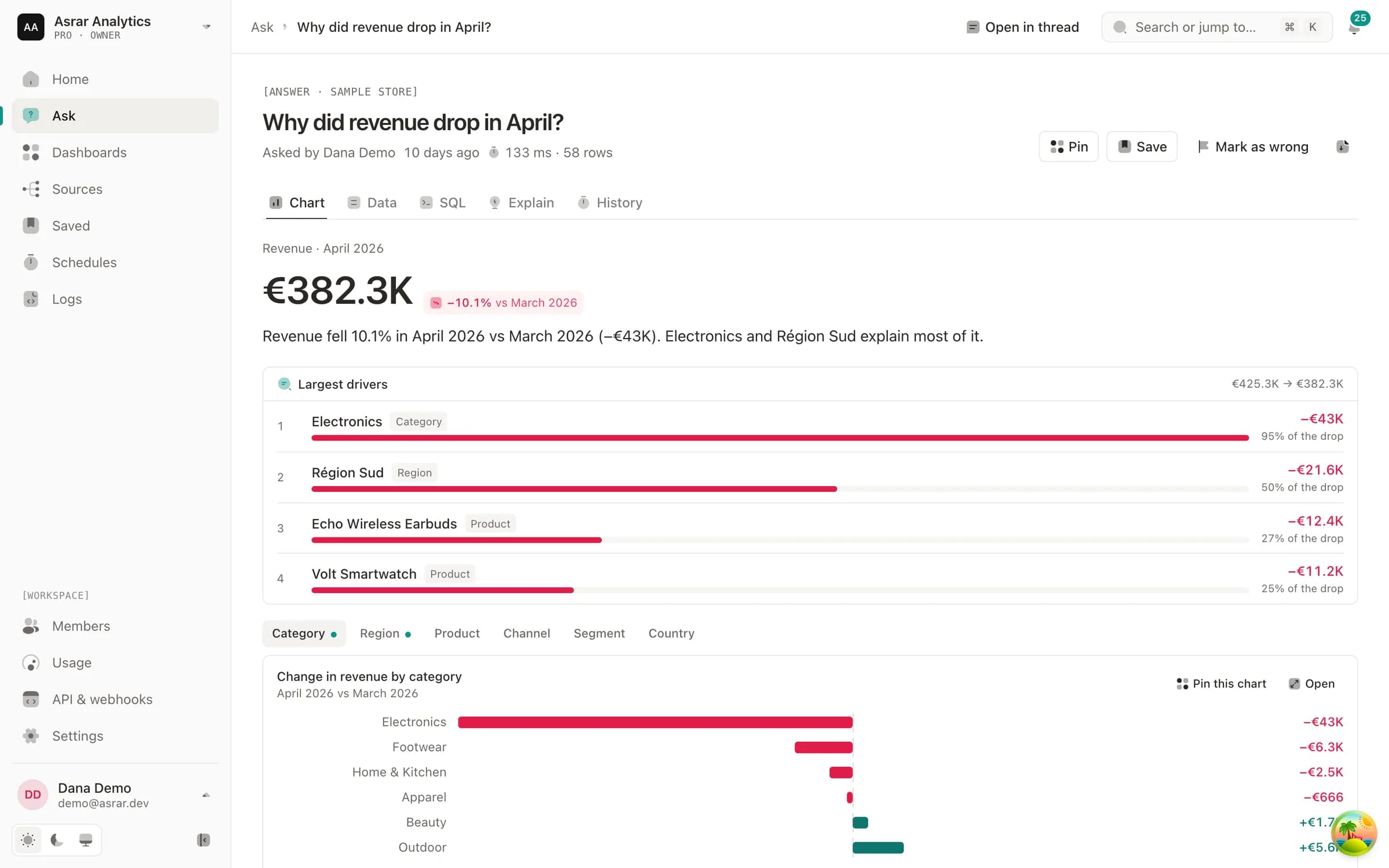Click the Electronics bar in category chart
The image size is (1389, 868).
pos(655,722)
